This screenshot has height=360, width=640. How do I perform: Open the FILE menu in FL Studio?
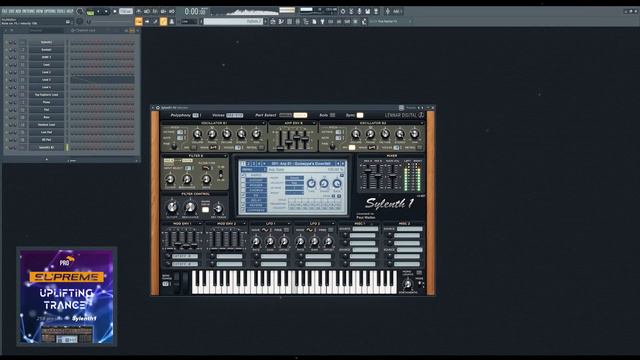(4, 11)
